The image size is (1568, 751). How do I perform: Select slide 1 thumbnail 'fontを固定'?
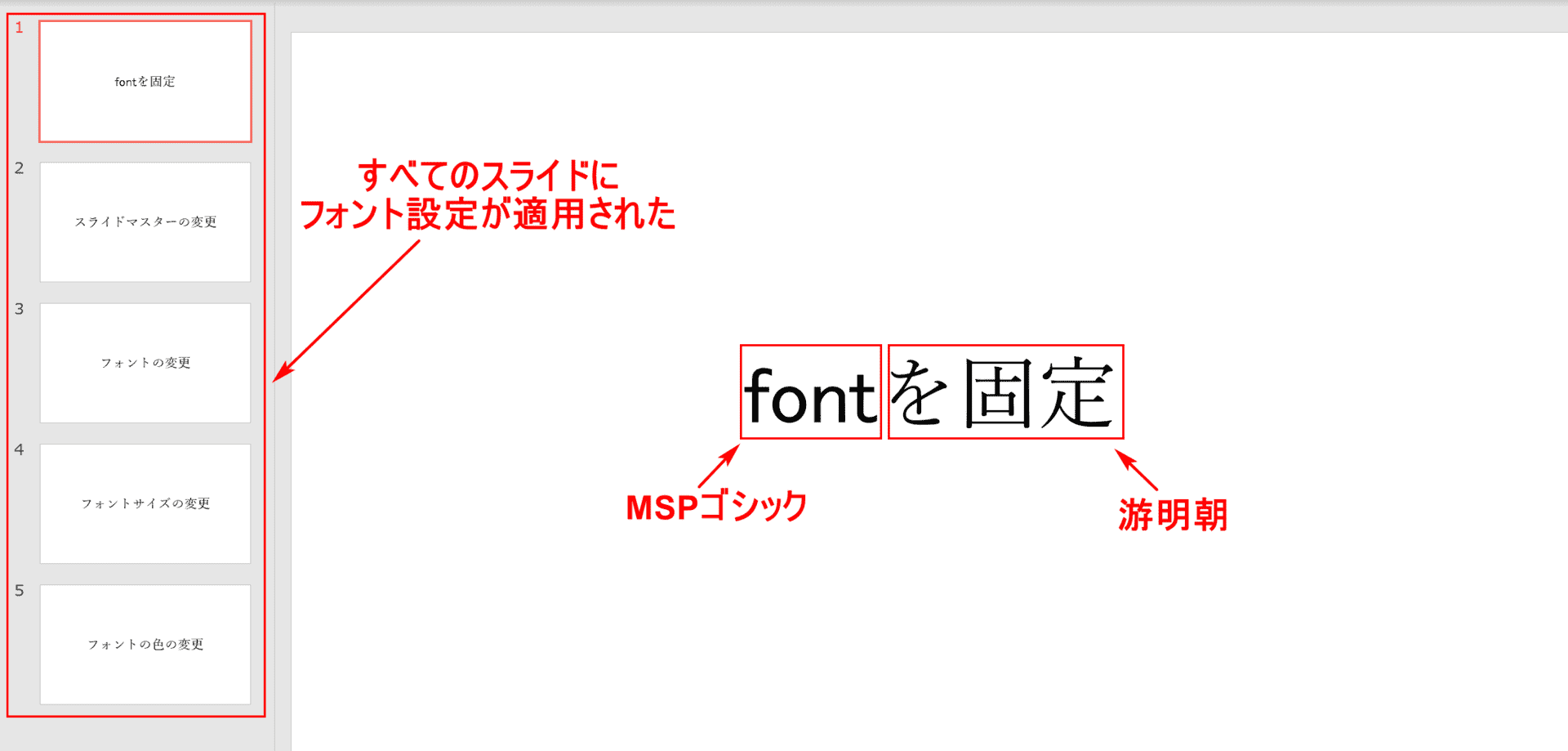tap(145, 82)
